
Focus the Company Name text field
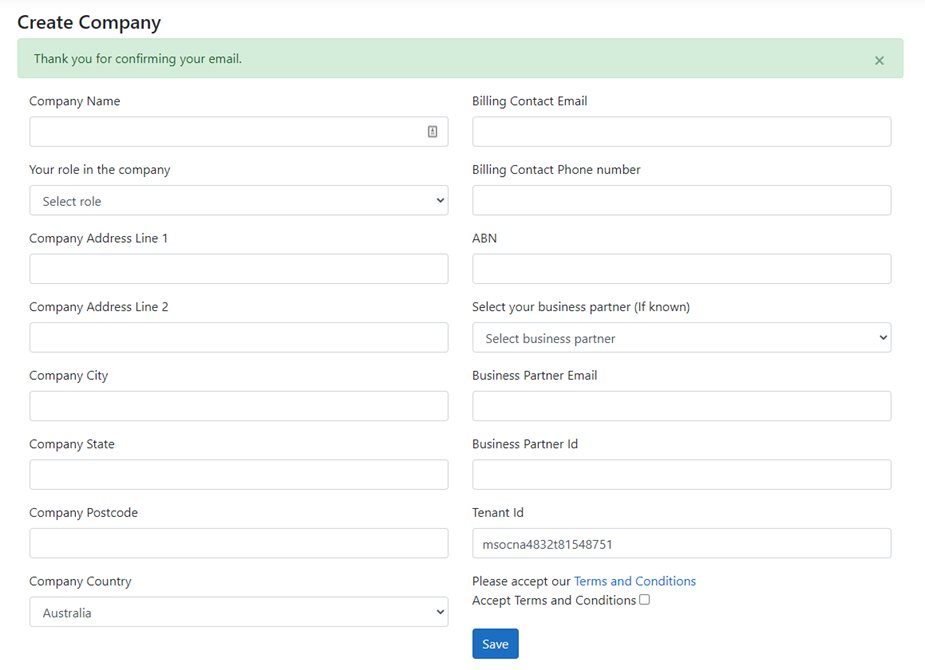pyautogui.click(x=225, y=132)
